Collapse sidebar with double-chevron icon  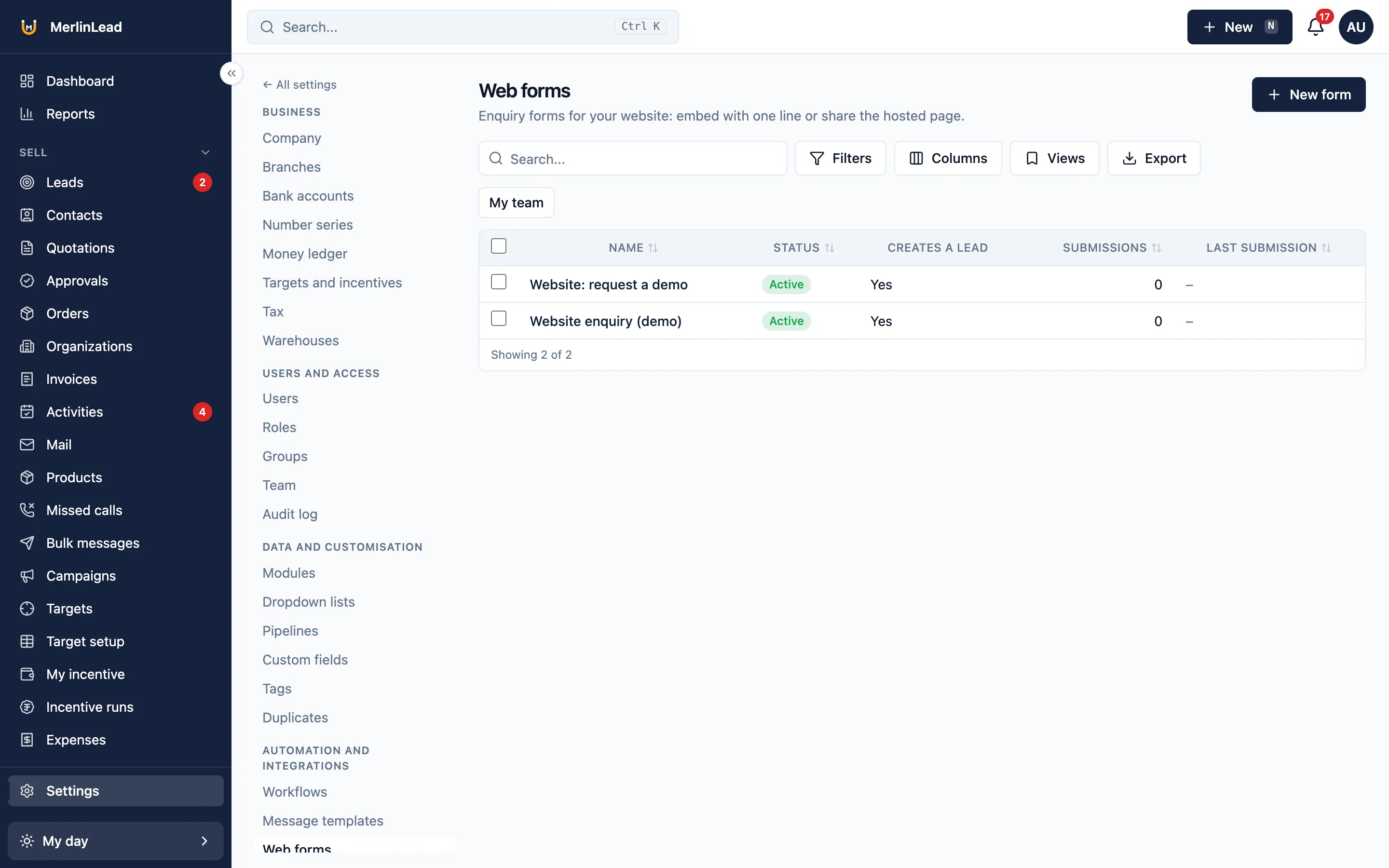[x=231, y=73]
